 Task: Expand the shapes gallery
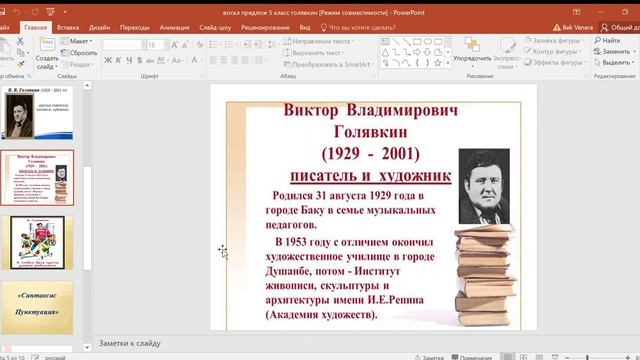click(448, 63)
